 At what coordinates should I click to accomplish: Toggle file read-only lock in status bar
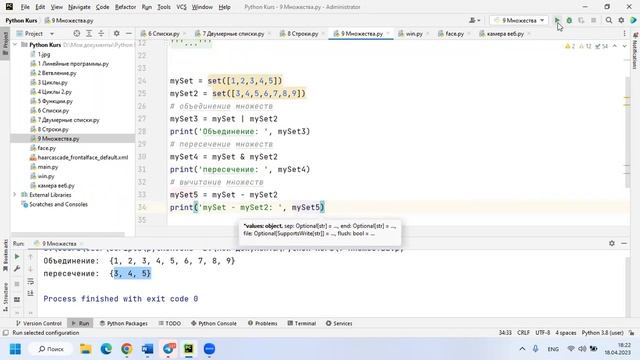point(631,333)
